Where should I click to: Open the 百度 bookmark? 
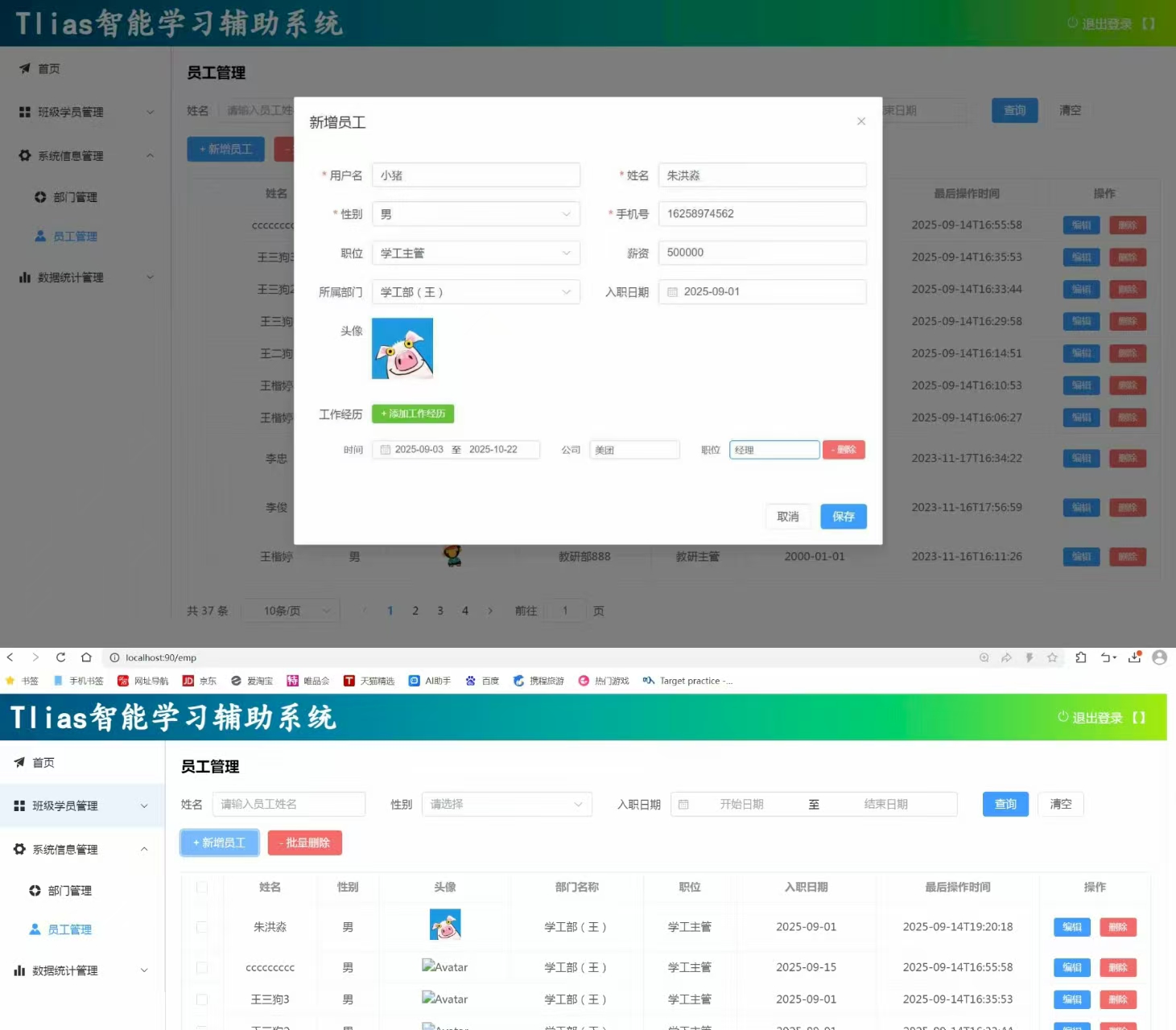pyautogui.click(x=482, y=681)
